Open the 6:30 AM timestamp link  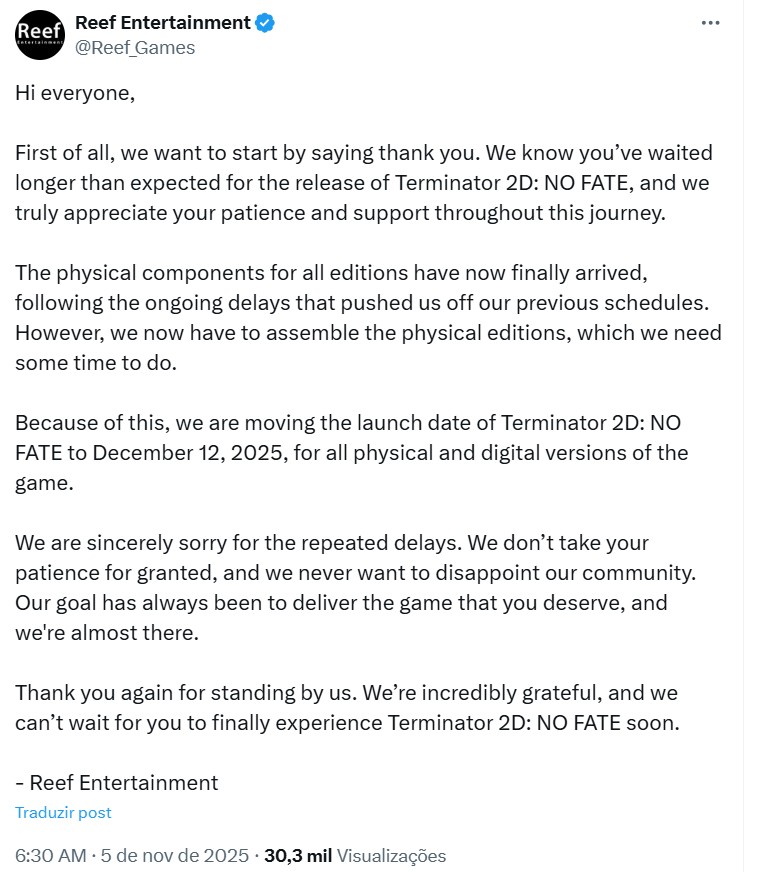[50, 856]
